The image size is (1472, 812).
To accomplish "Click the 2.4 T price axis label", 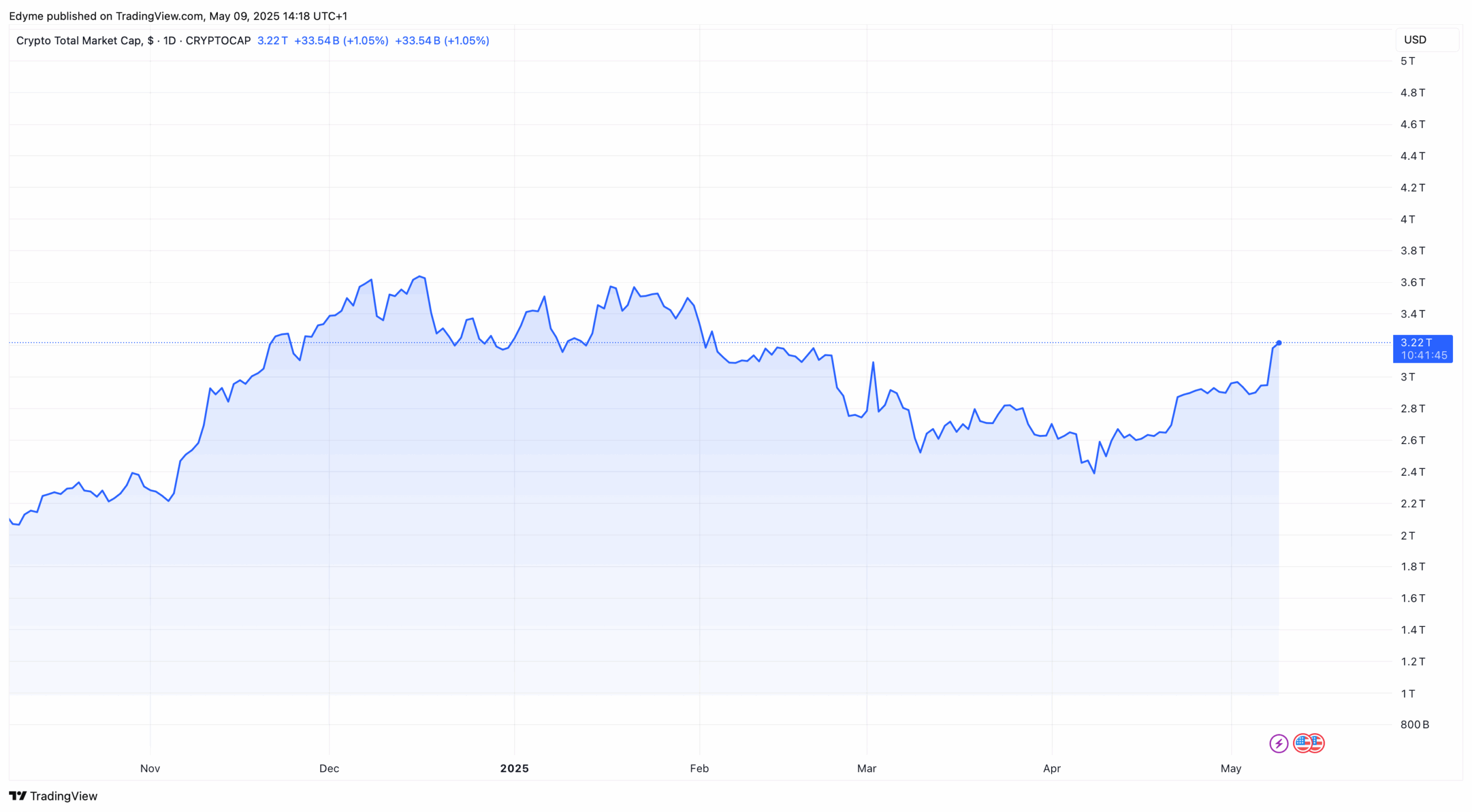I will tap(1412, 472).
